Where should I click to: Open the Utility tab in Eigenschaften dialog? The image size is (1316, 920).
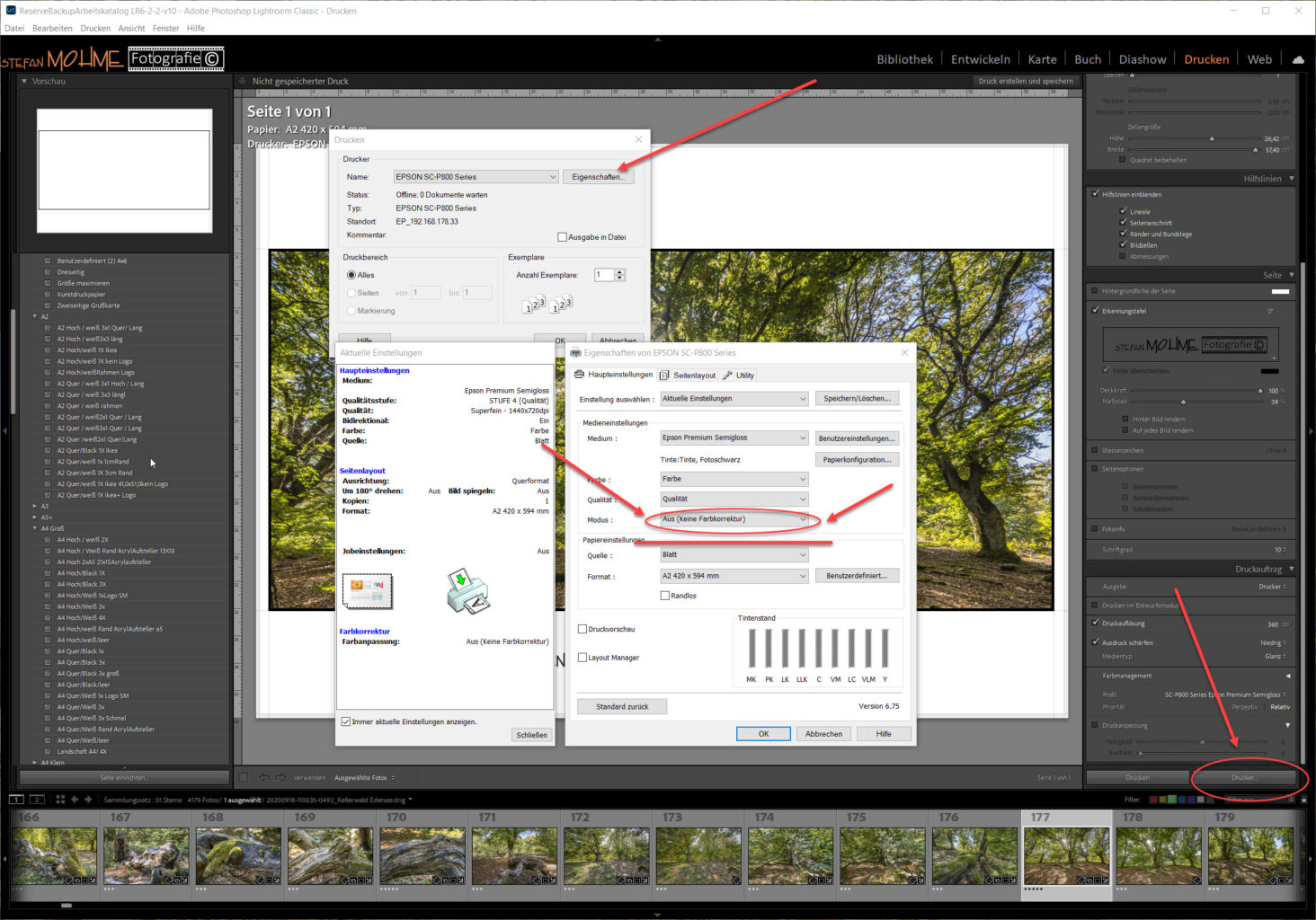coord(739,375)
